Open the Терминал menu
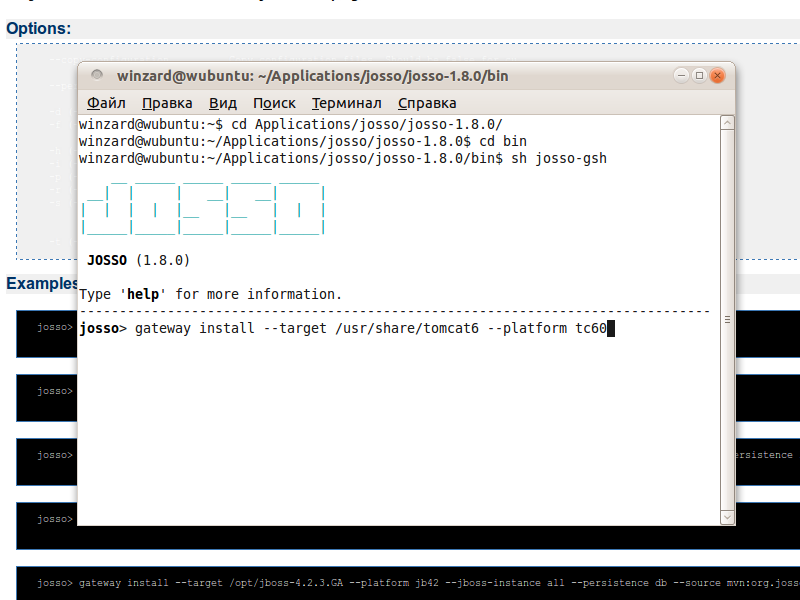800x600 pixels. pos(346,103)
